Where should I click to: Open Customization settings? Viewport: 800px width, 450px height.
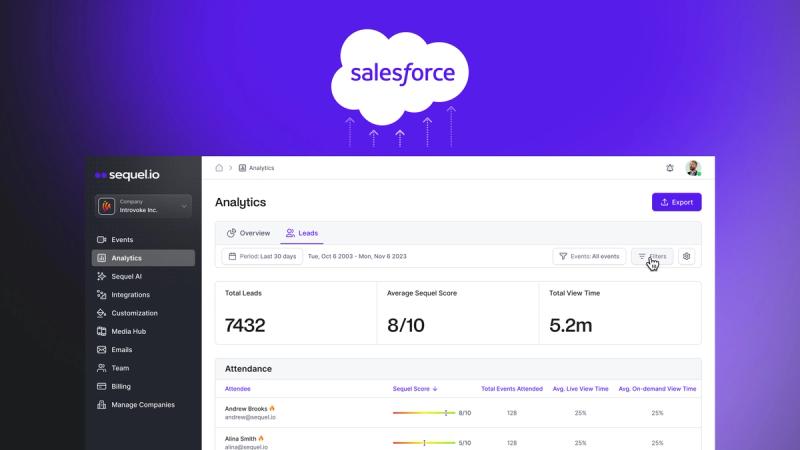[x=143, y=313]
